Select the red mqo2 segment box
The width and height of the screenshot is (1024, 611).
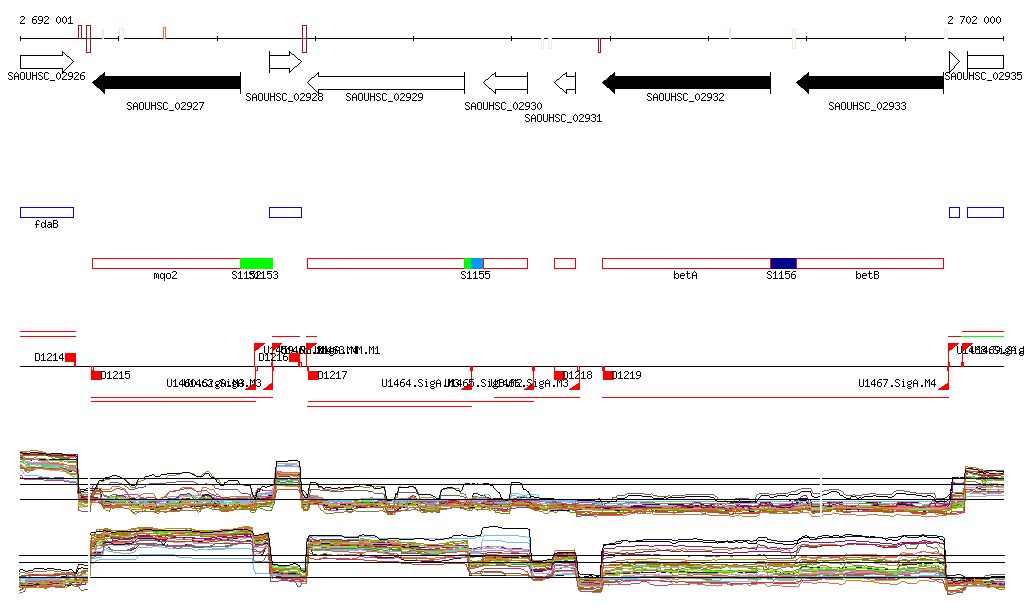point(166,264)
